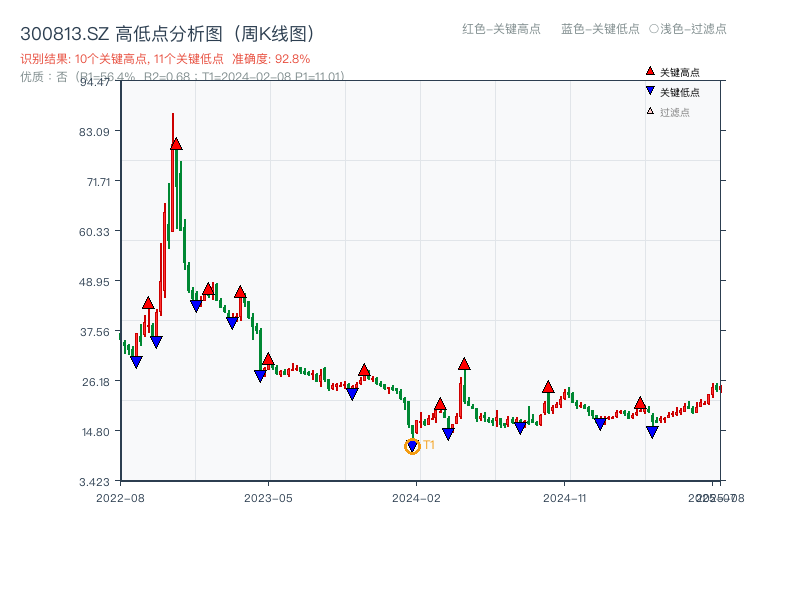
Task: Click the blue low marker near 2024-02 bottom
Action: [449, 433]
